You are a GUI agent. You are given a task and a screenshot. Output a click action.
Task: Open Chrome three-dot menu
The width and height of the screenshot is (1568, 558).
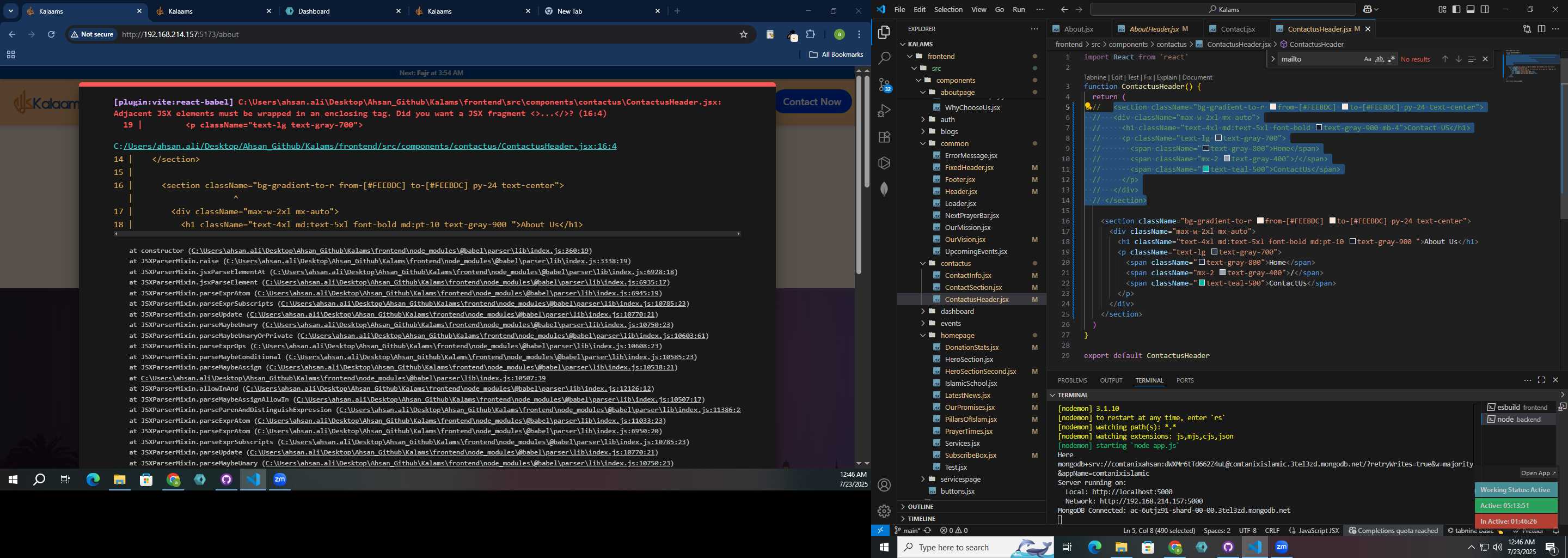coord(860,35)
